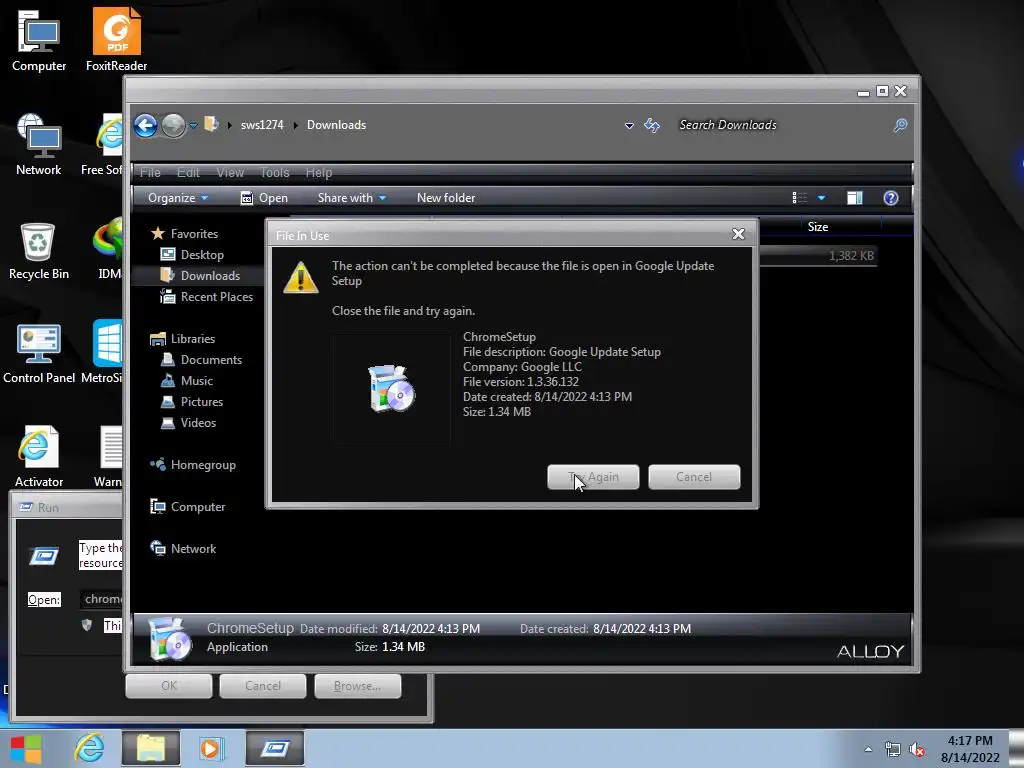Click the change view icon
1024x768 pixels.
pyautogui.click(x=799, y=198)
